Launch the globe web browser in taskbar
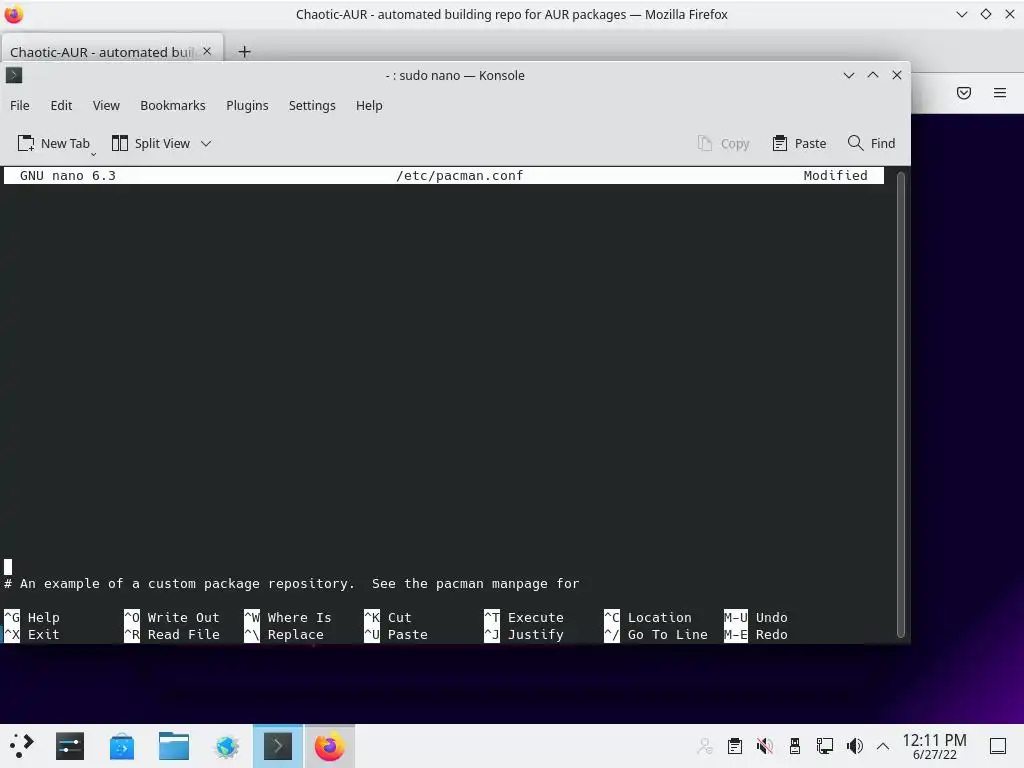Screen dimensions: 1024x768 (x=227, y=746)
